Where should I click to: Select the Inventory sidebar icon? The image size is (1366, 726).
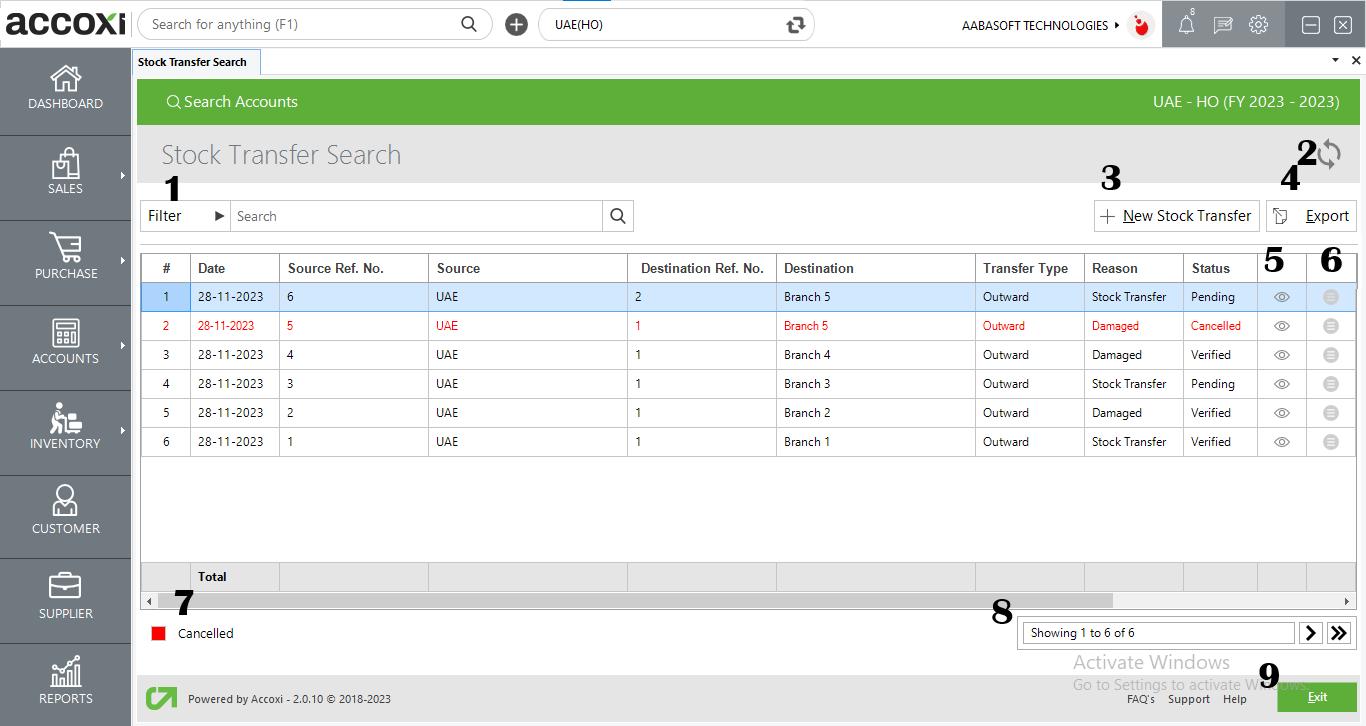pos(65,430)
